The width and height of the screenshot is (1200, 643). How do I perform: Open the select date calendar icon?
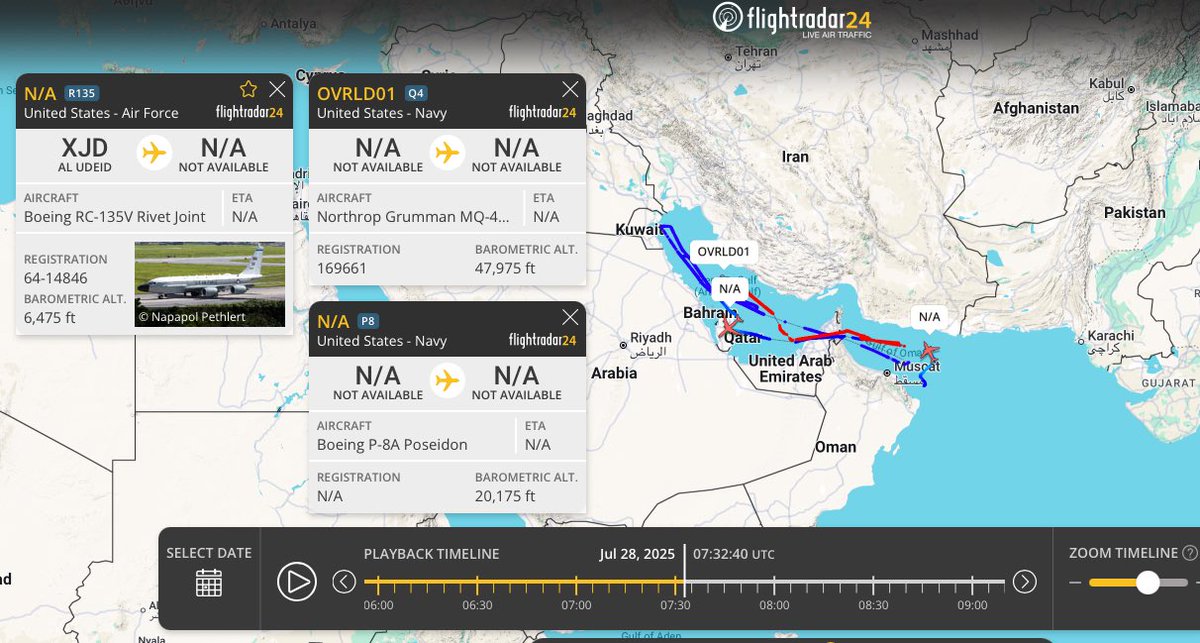(209, 582)
